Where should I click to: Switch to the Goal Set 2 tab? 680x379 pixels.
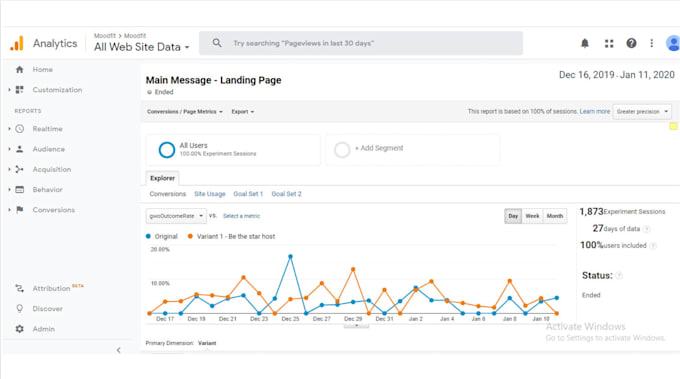(x=286, y=194)
